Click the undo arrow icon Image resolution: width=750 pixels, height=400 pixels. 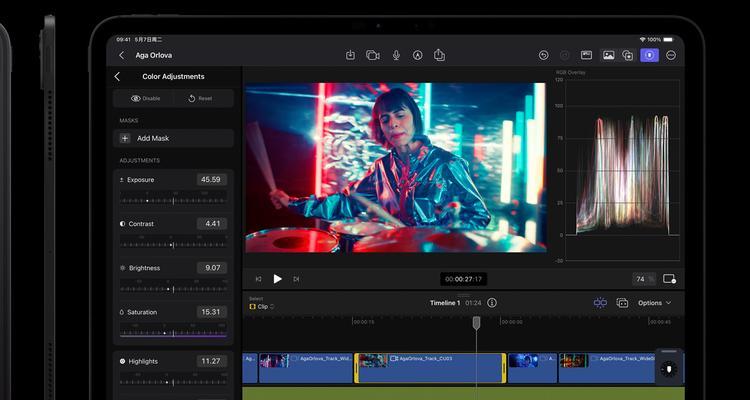tap(543, 56)
